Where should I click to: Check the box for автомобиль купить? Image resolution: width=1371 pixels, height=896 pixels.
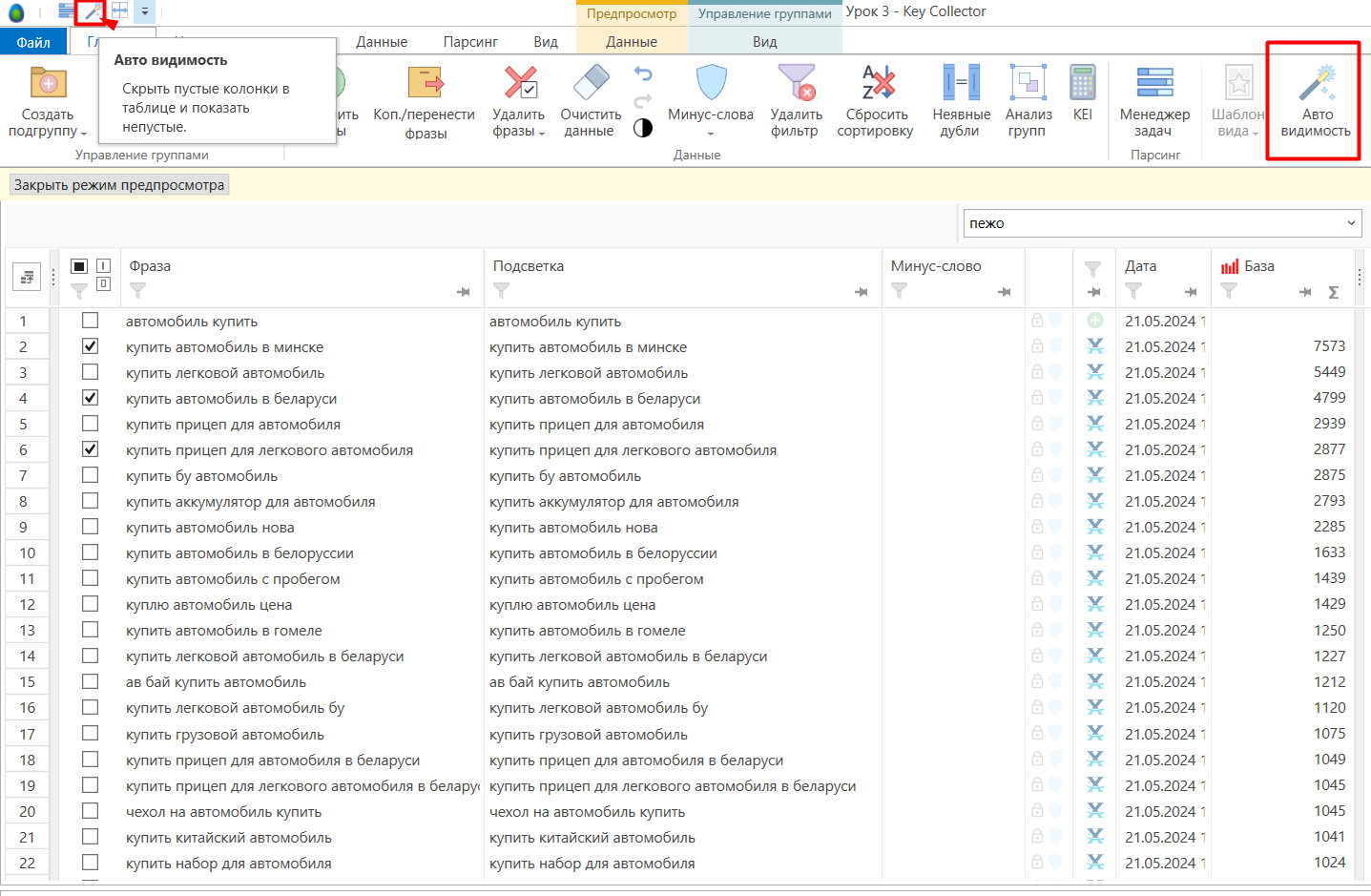tap(90, 321)
